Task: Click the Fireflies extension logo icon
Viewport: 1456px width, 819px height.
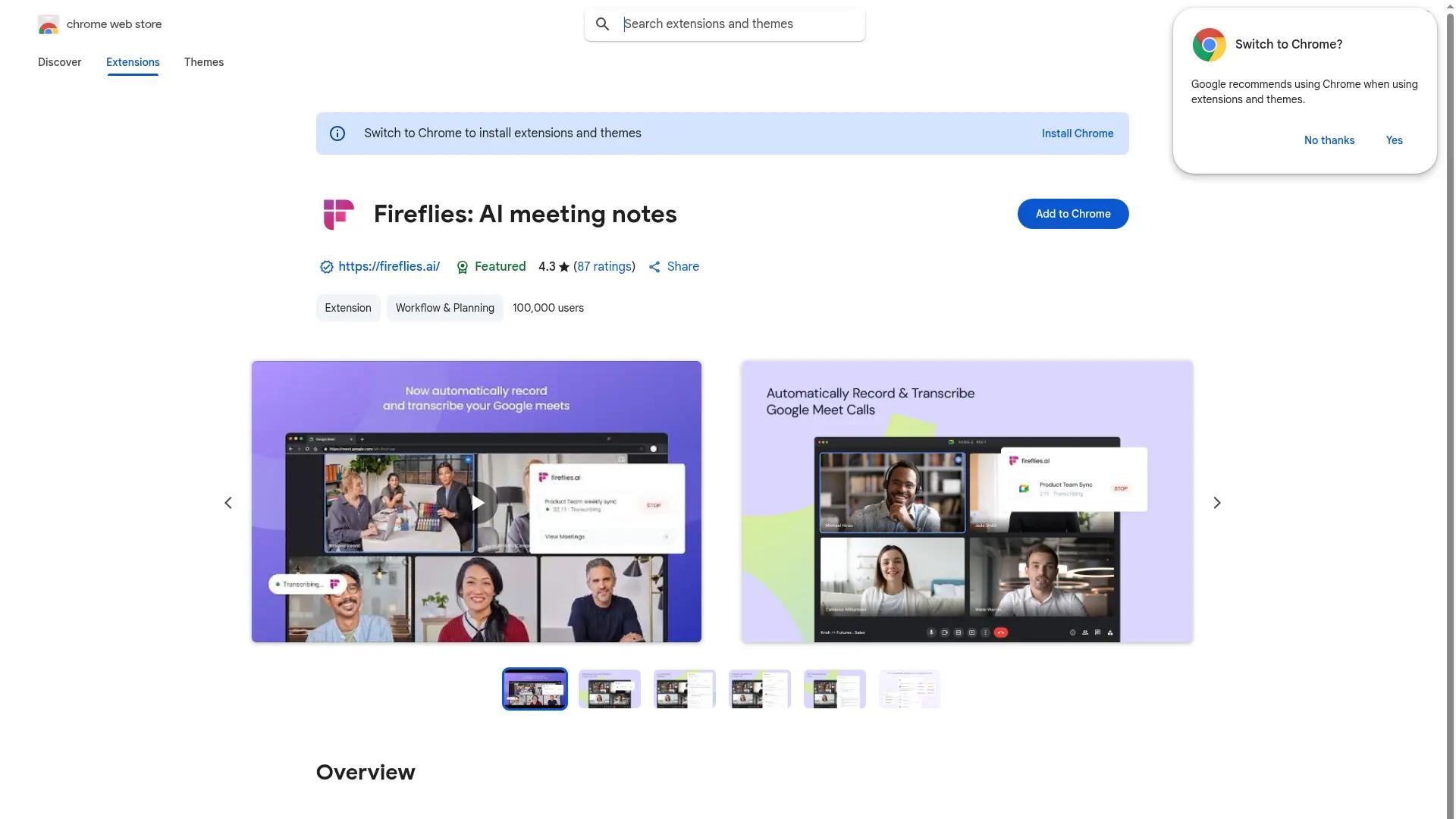Action: (338, 214)
